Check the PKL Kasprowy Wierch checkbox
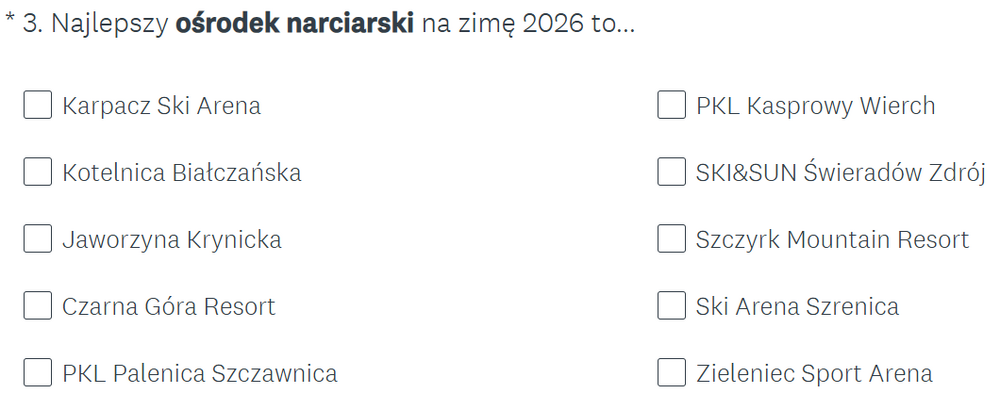This screenshot has width=1000, height=410. (x=672, y=105)
